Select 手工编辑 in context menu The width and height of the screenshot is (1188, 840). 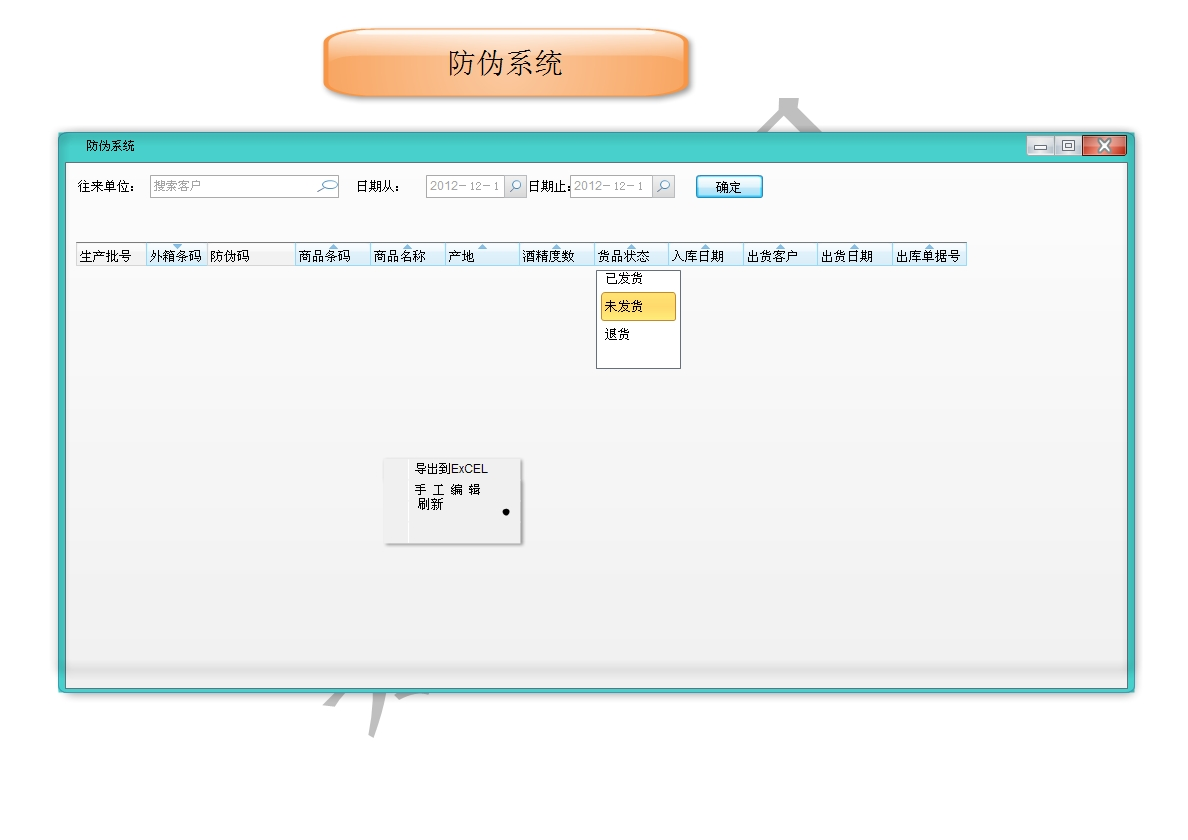tap(447, 489)
